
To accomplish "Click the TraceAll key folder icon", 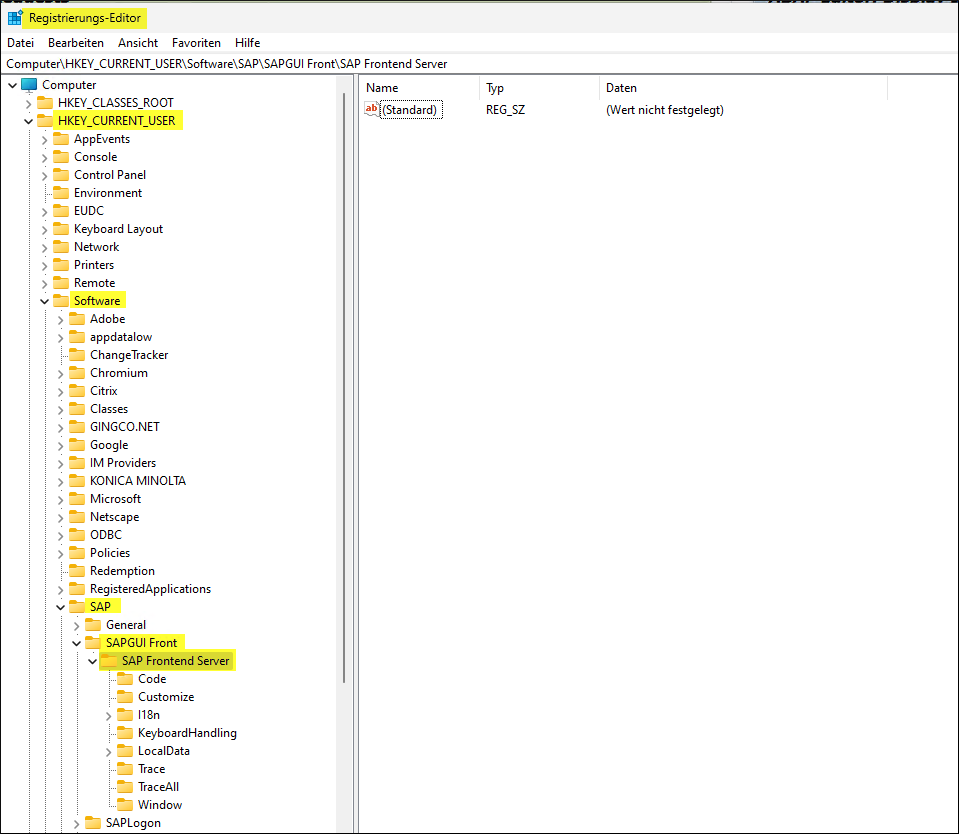I will tap(125, 787).
